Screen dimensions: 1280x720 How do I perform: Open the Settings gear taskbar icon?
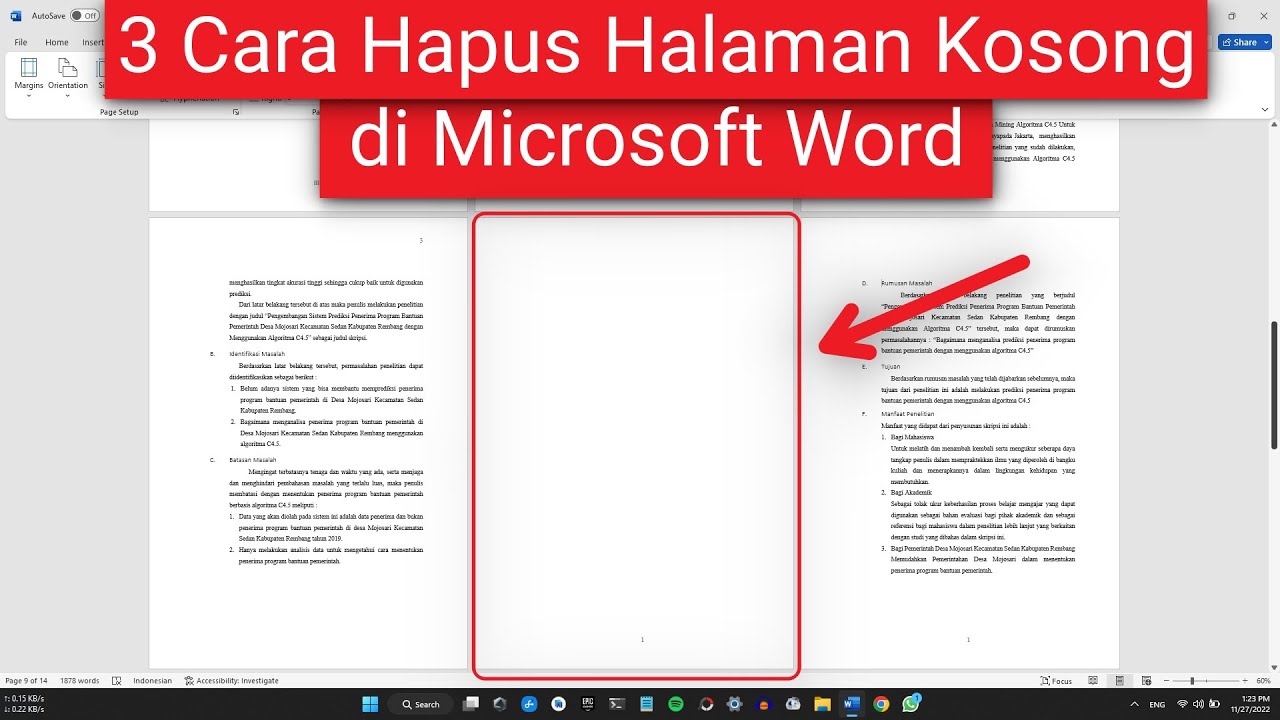734,704
